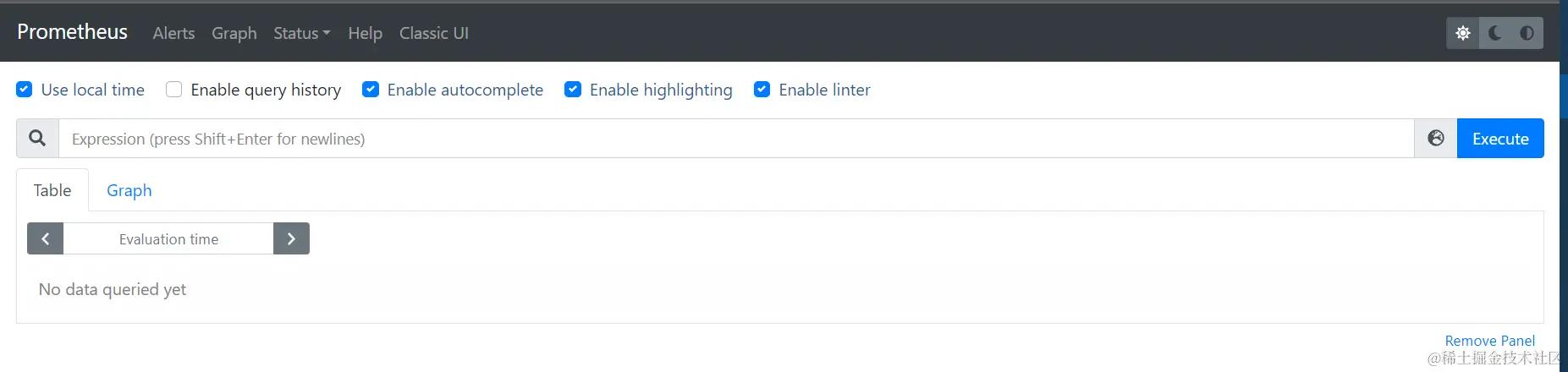
Task: Turn off Enable highlighting checkbox
Action: [x=573, y=90]
